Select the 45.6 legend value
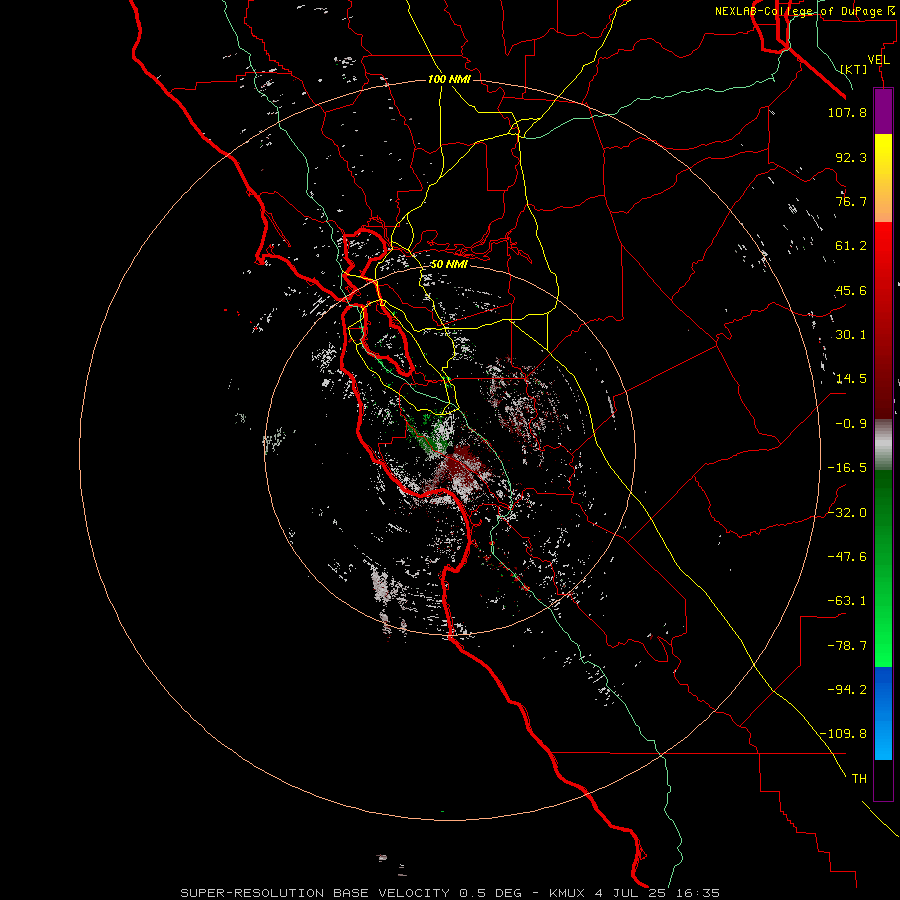This screenshot has width=900, height=900. click(851, 290)
